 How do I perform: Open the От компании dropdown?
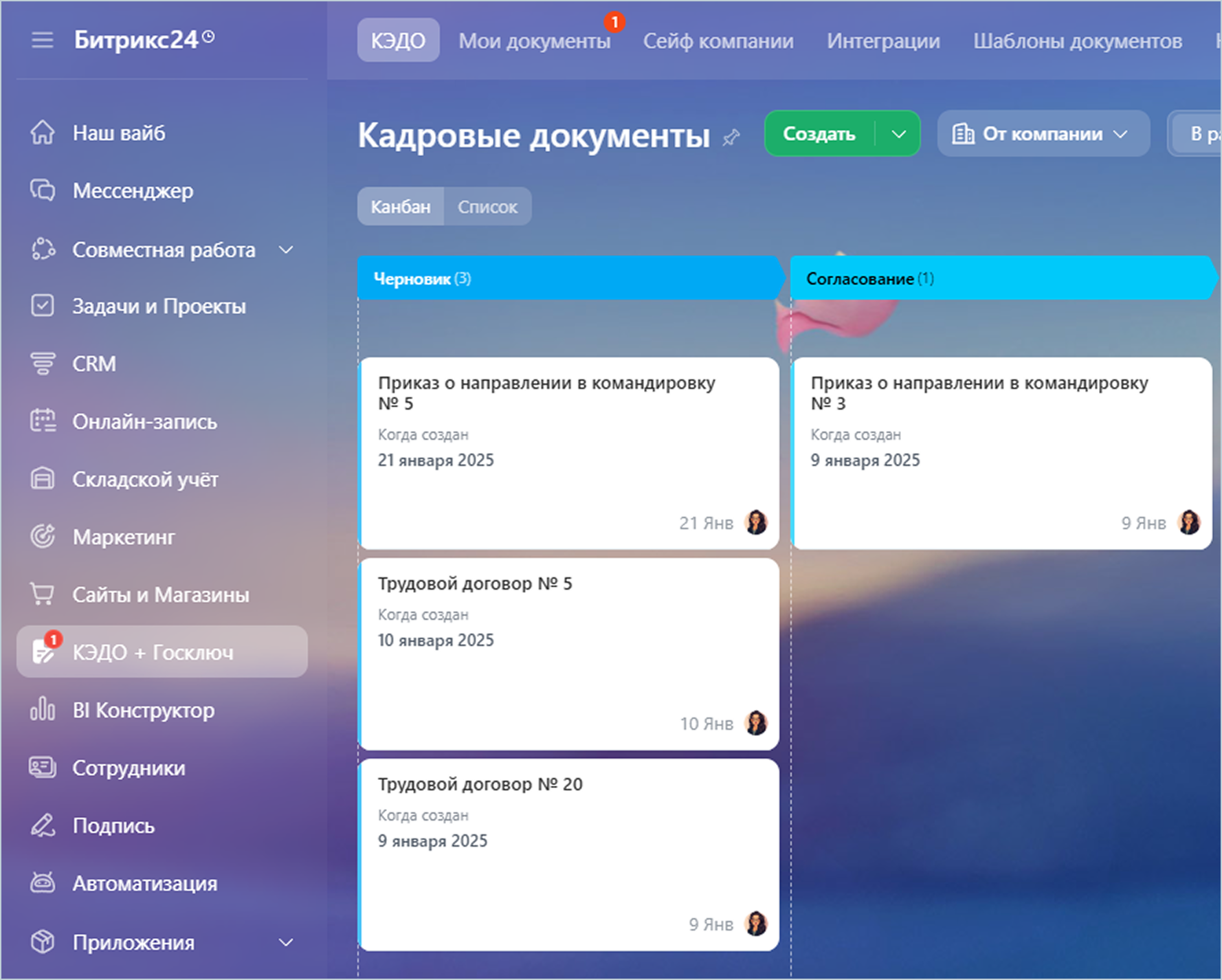coord(1043,134)
